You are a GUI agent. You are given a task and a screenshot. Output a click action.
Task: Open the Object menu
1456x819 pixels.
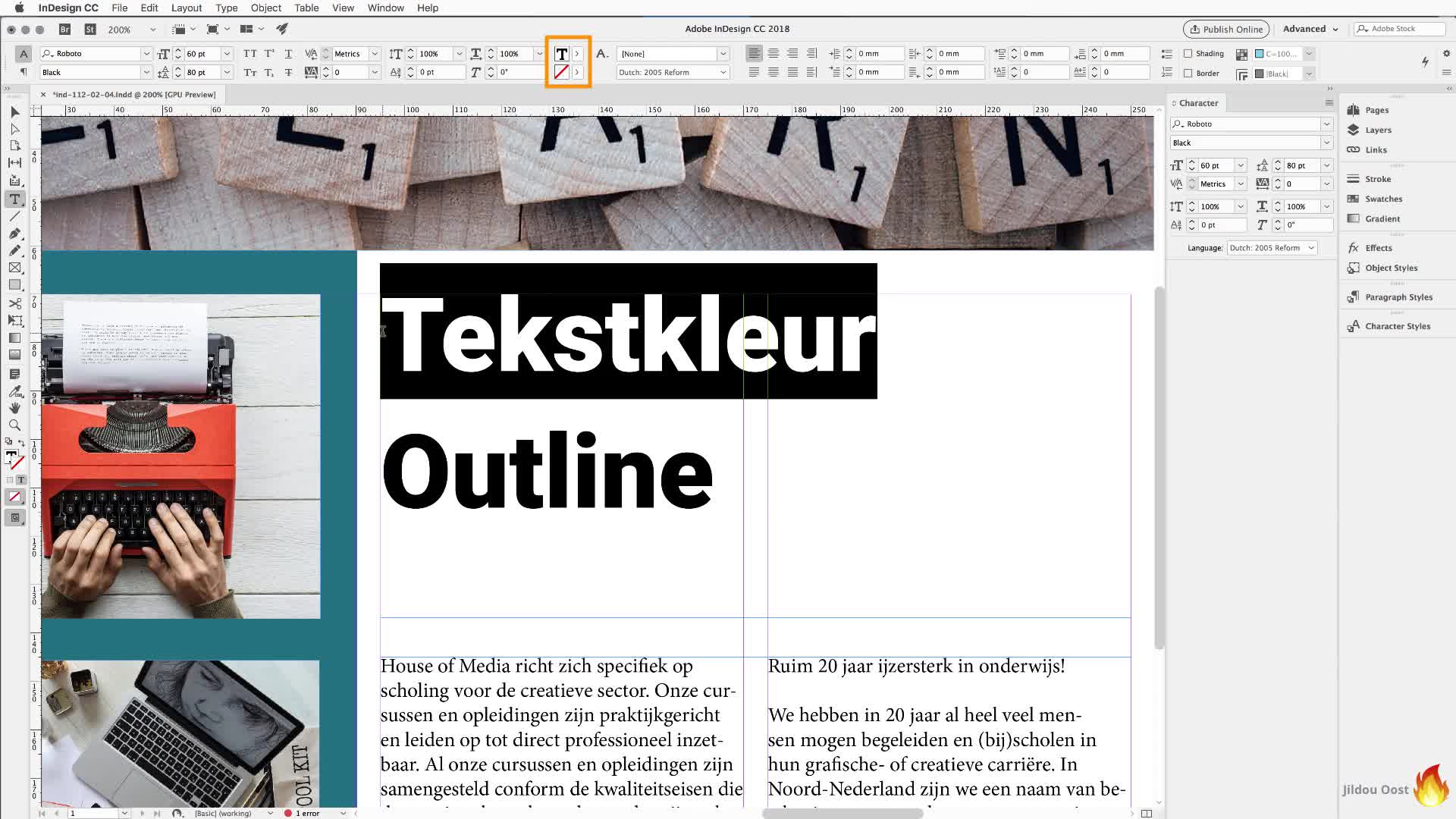pos(266,8)
